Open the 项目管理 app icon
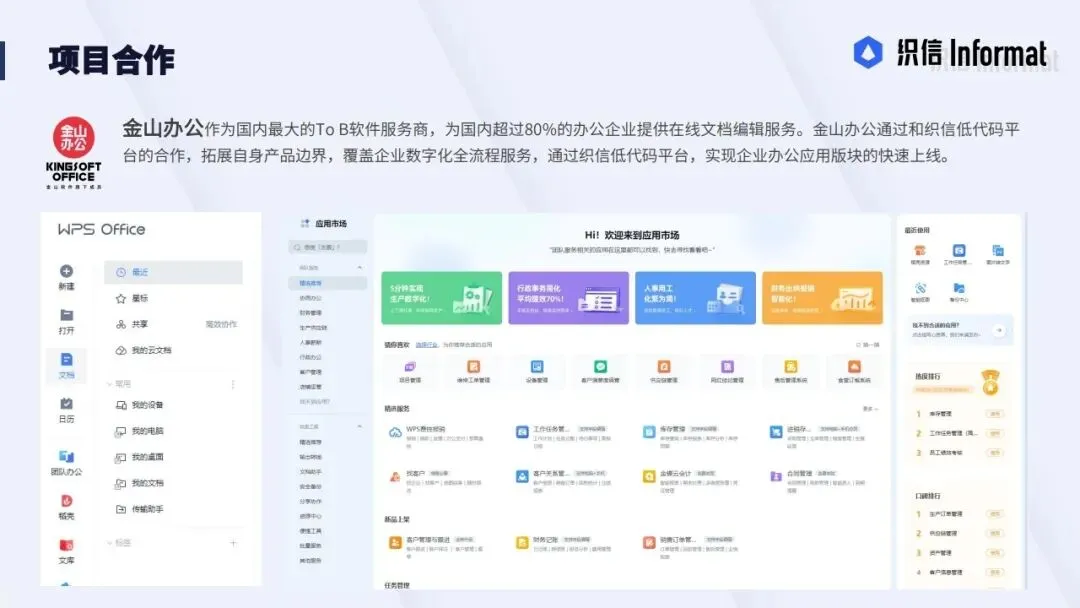The height and width of the screenshot is (608, 1080). point(410,367)
